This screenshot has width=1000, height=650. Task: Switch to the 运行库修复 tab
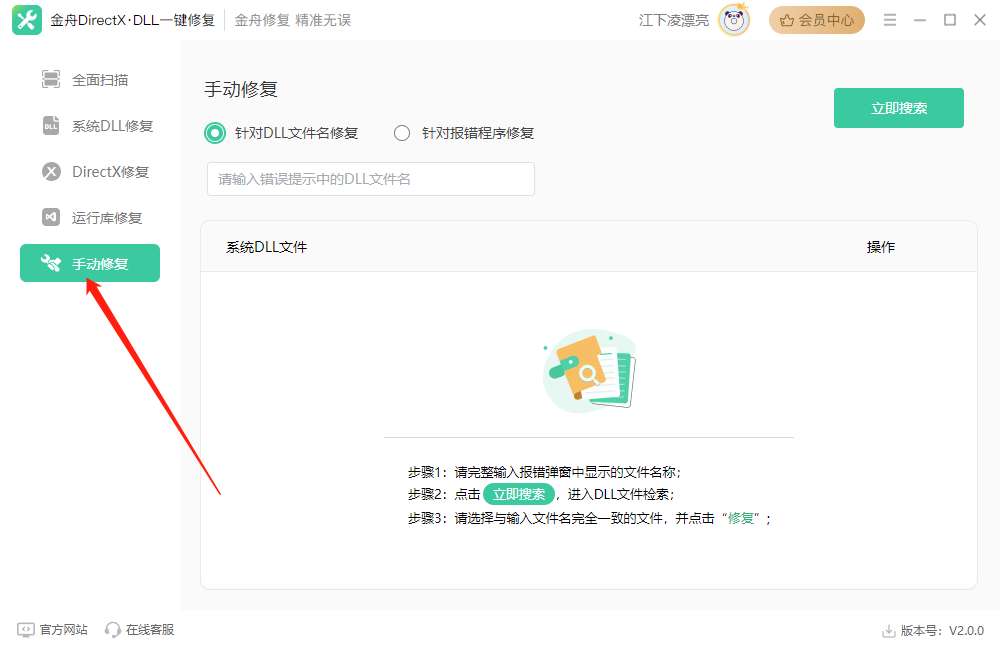107,218
